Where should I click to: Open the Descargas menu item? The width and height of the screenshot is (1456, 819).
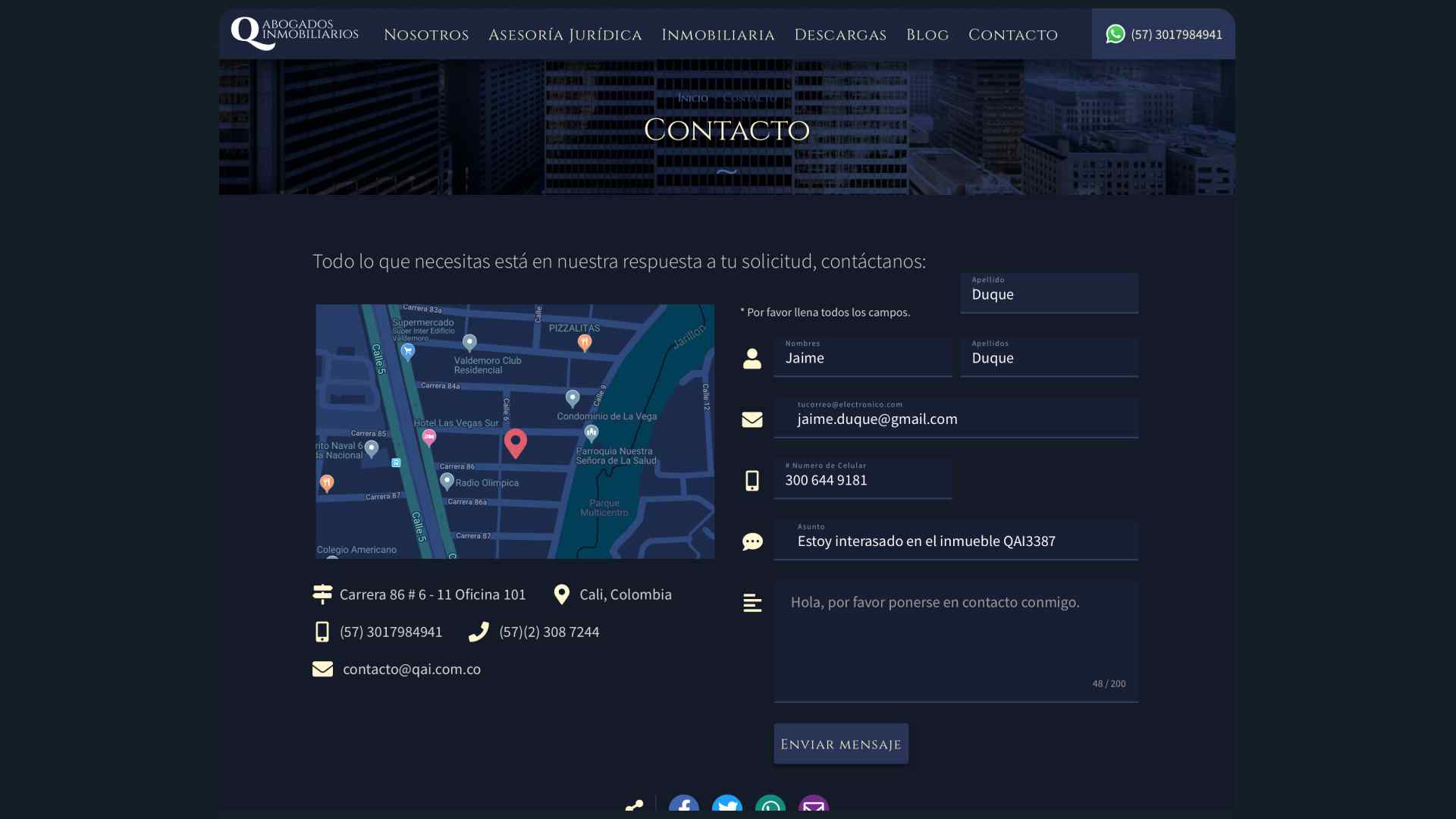[x=840, y=35]
